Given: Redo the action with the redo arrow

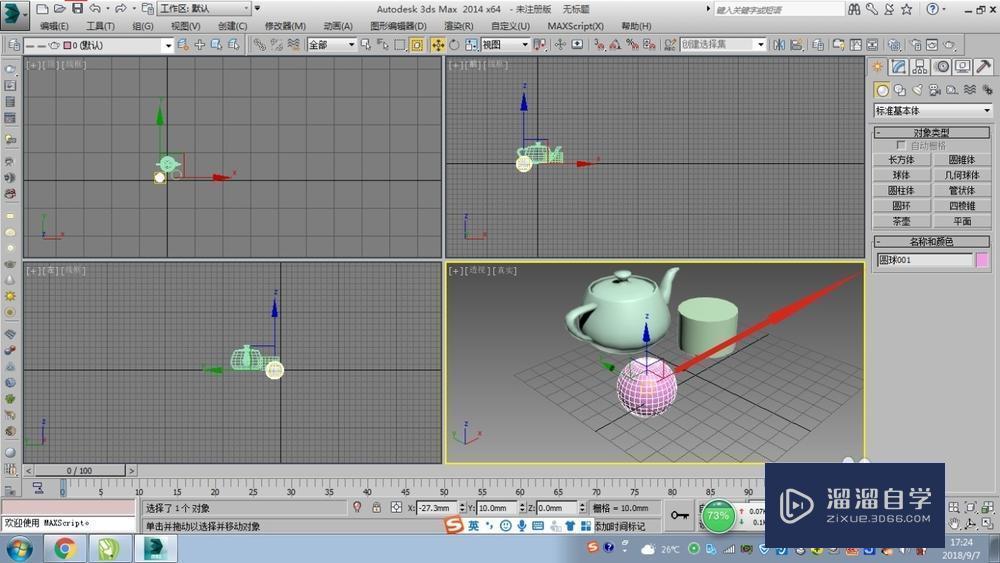Looking at the screenshot, I should pos(121,9).
